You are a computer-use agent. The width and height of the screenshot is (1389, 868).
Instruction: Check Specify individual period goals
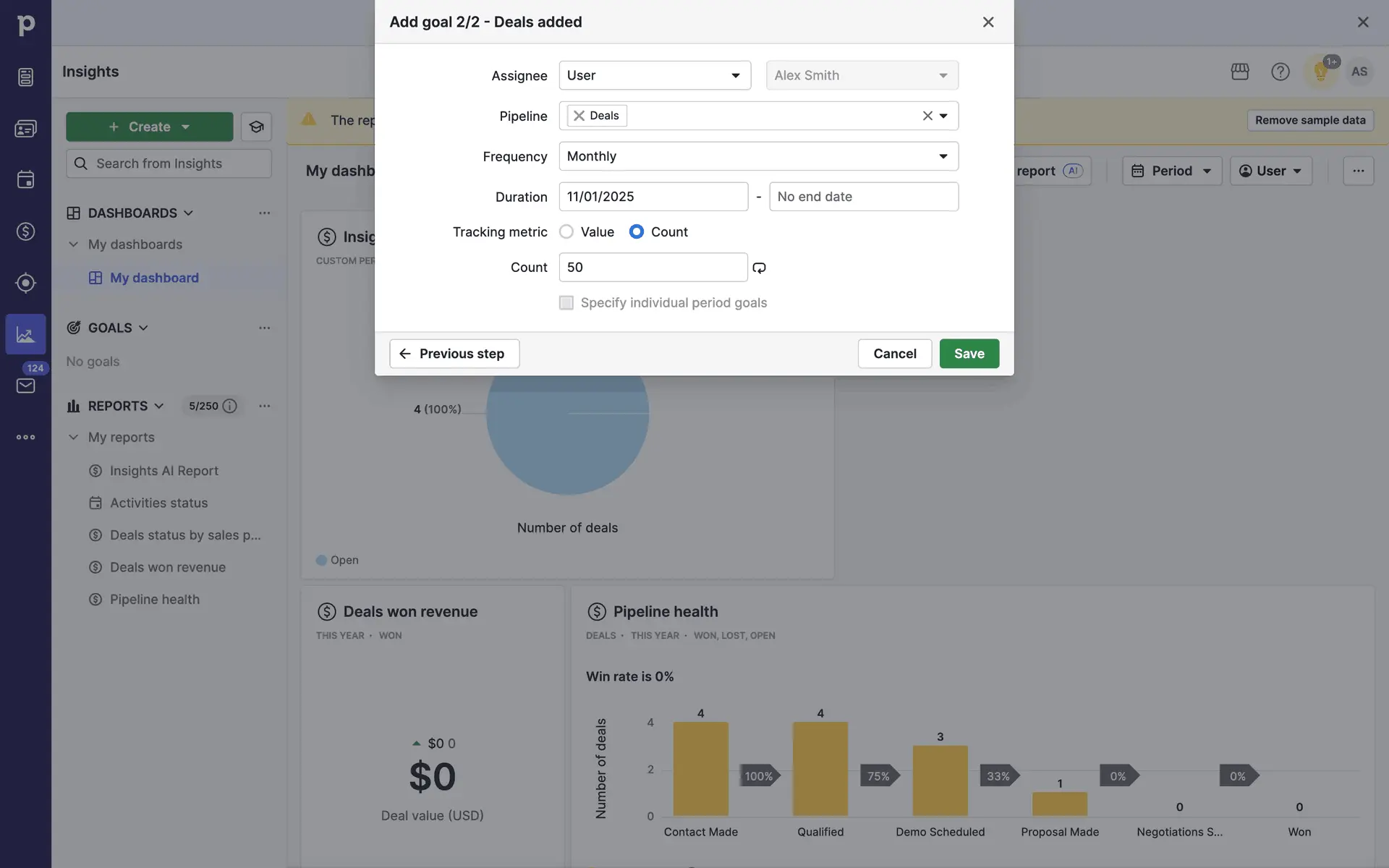coord(566,303)
